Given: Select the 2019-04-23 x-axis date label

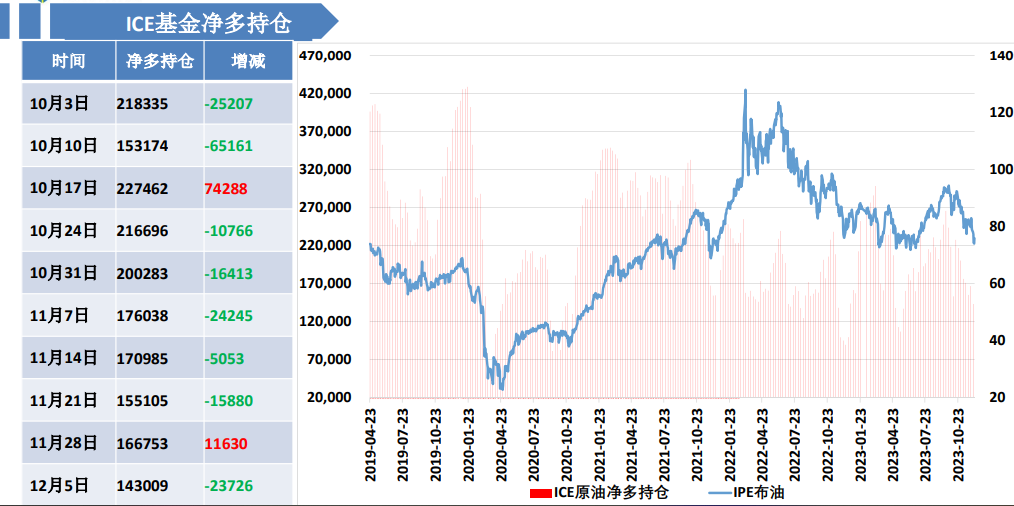Looking at the screenshot, I should pos(370,444).
